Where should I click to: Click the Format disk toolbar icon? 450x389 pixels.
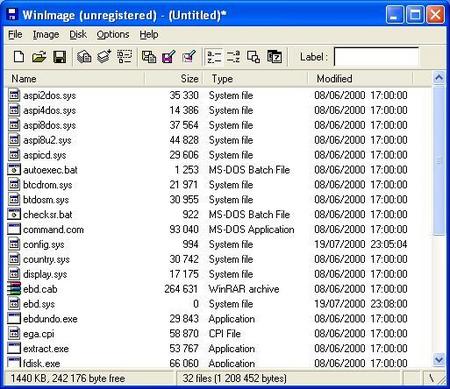click(125, 57)
